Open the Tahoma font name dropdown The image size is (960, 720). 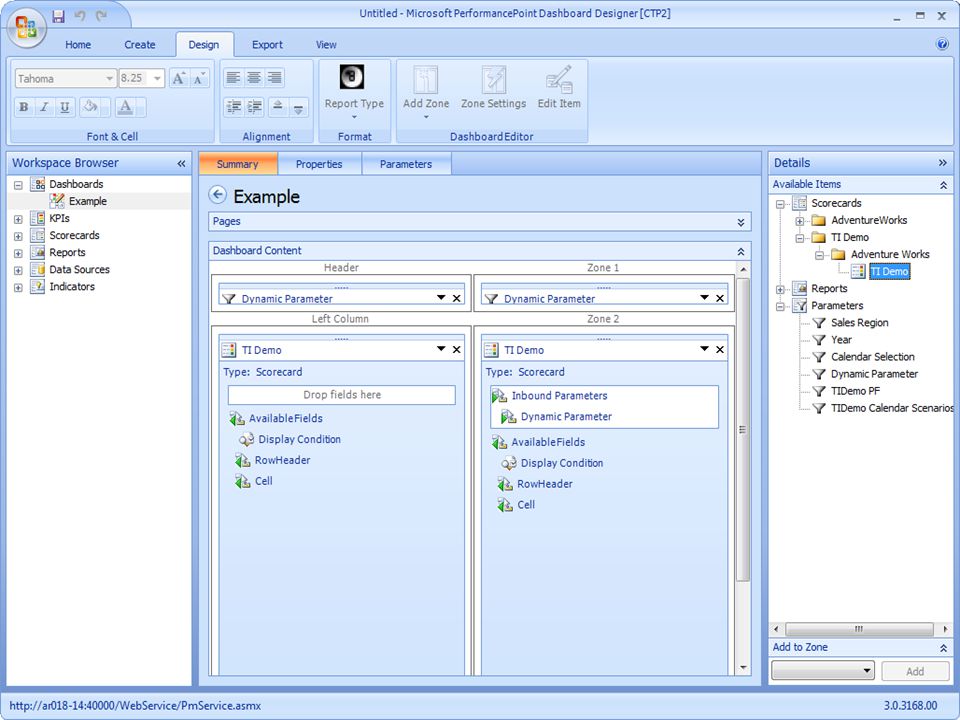click(109, 78)
